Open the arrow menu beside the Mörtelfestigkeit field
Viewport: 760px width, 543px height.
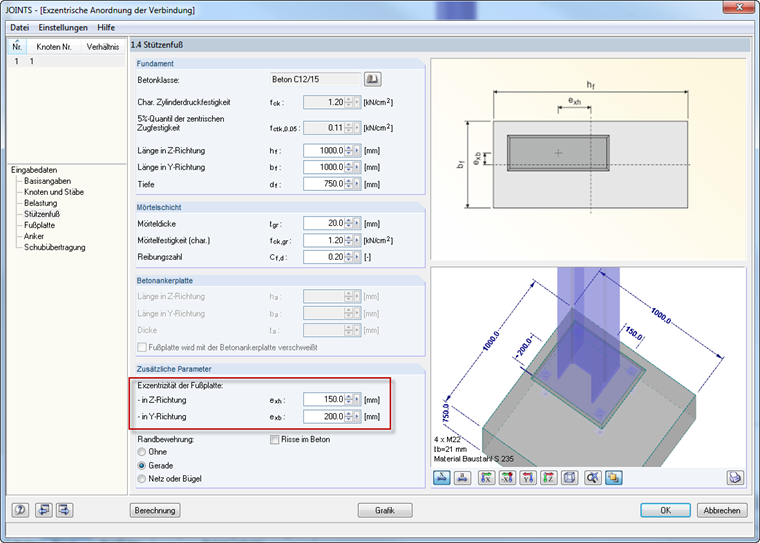click(357, 240)
